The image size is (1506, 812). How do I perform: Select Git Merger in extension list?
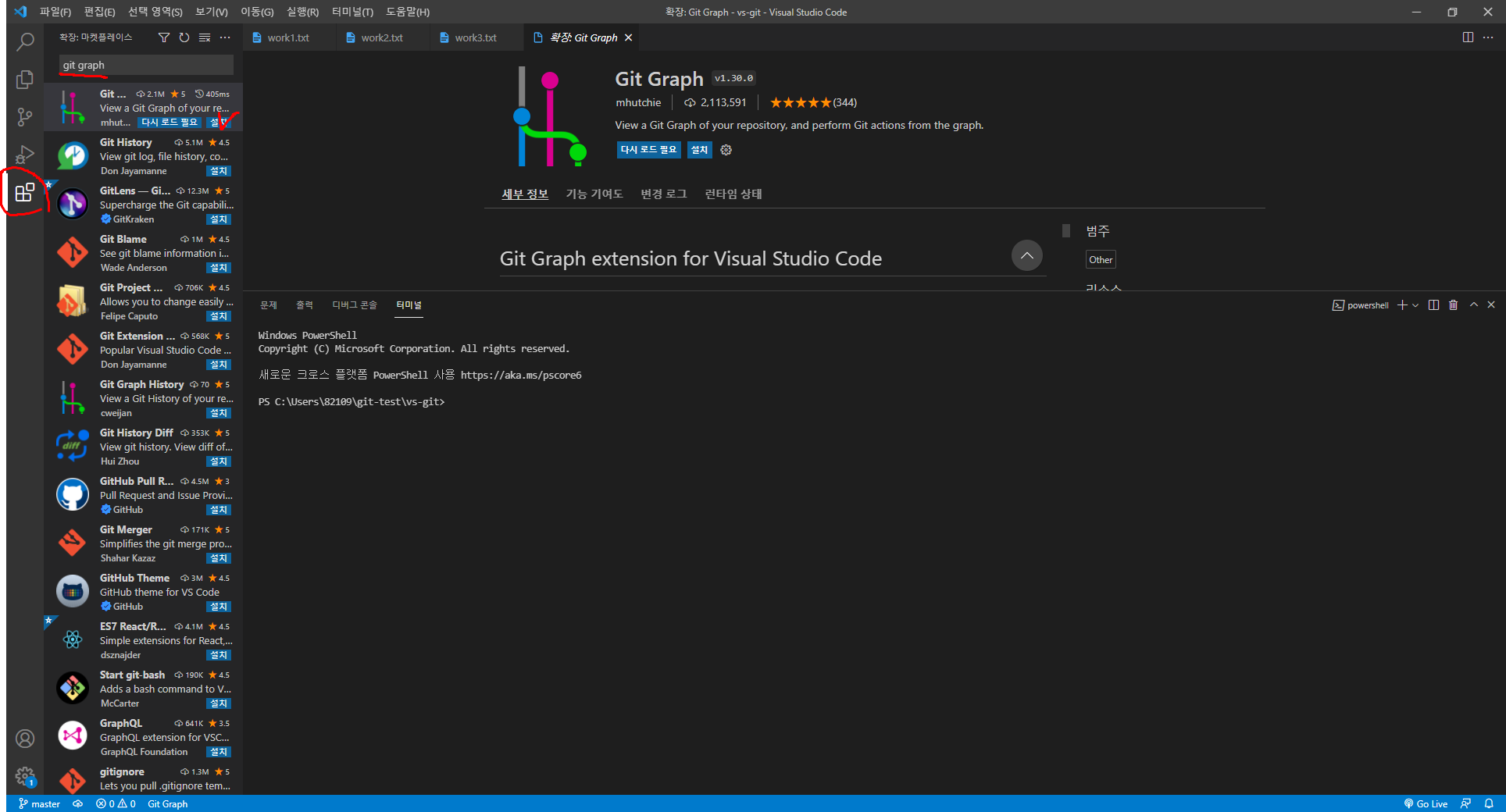(143, 543)
